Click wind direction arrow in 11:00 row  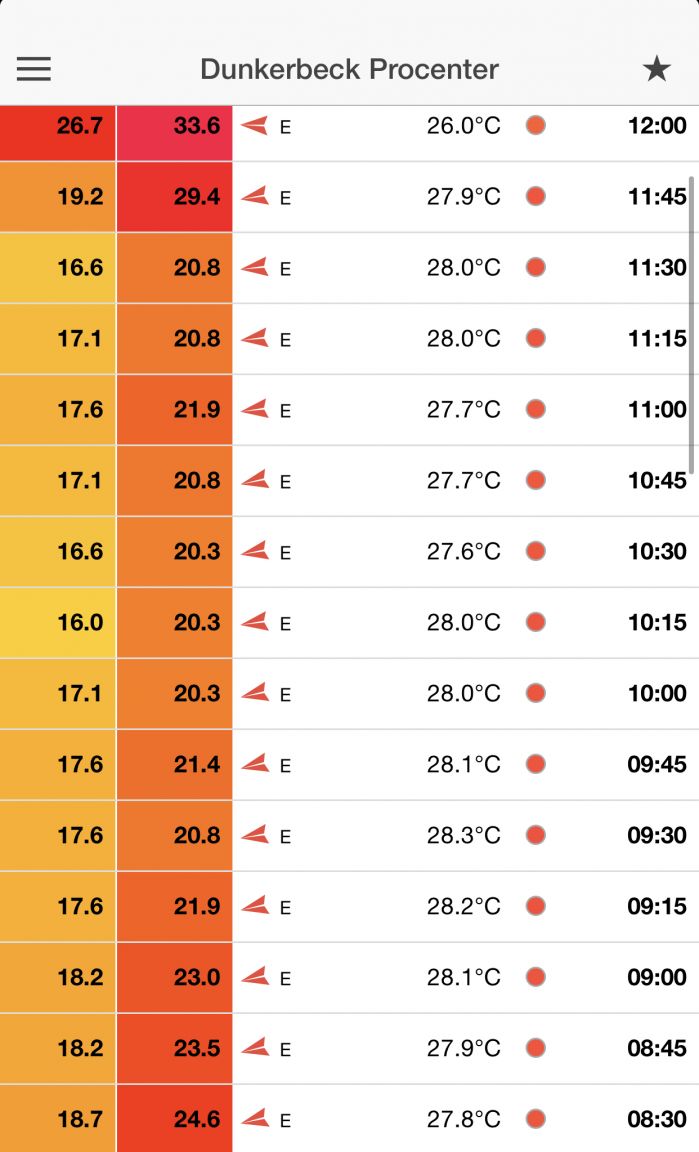[x=255, y=409]
